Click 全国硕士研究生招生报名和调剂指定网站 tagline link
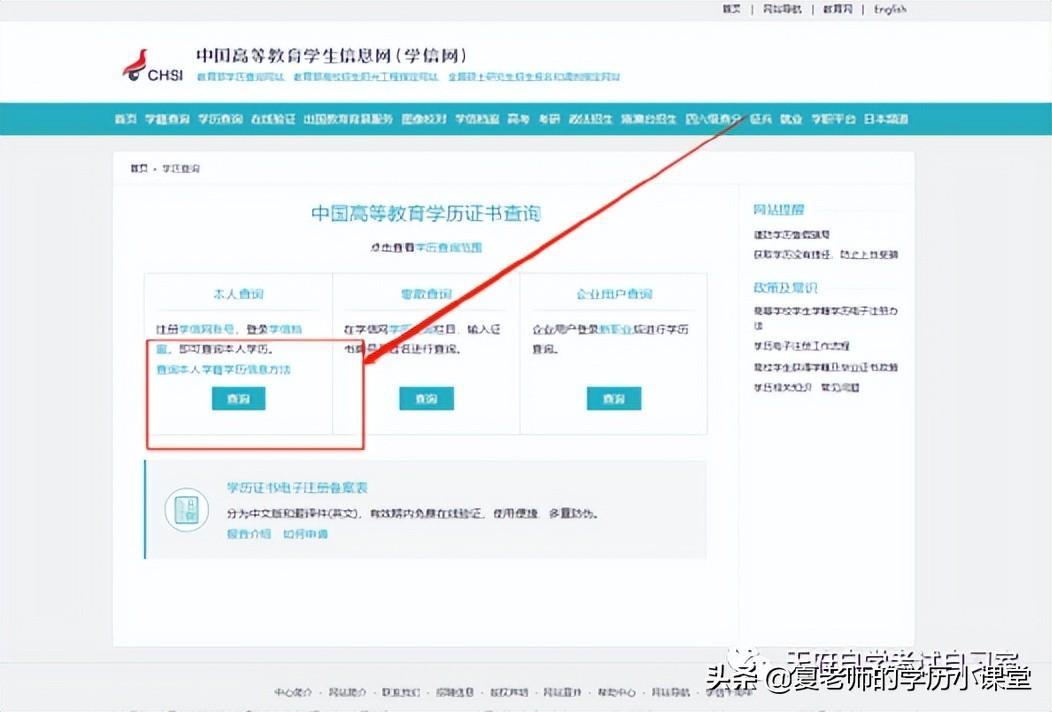Screen dimensions: 1052x712 534,77
